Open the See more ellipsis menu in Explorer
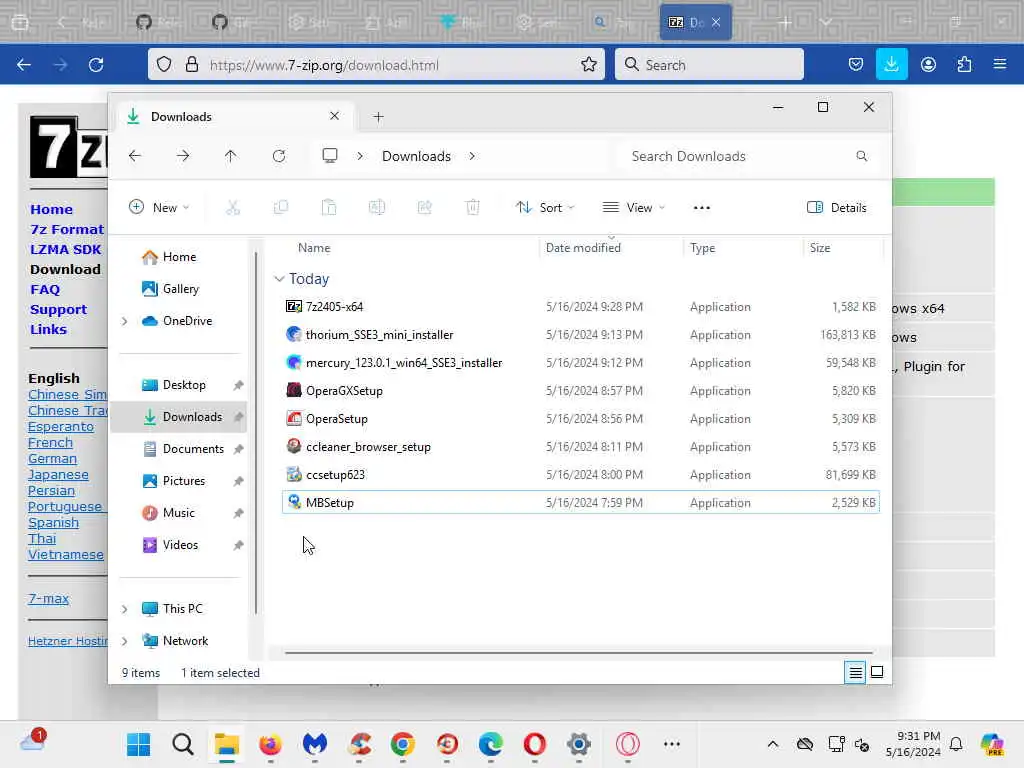The image size is (1024, 768). click(x=701, y=208)
